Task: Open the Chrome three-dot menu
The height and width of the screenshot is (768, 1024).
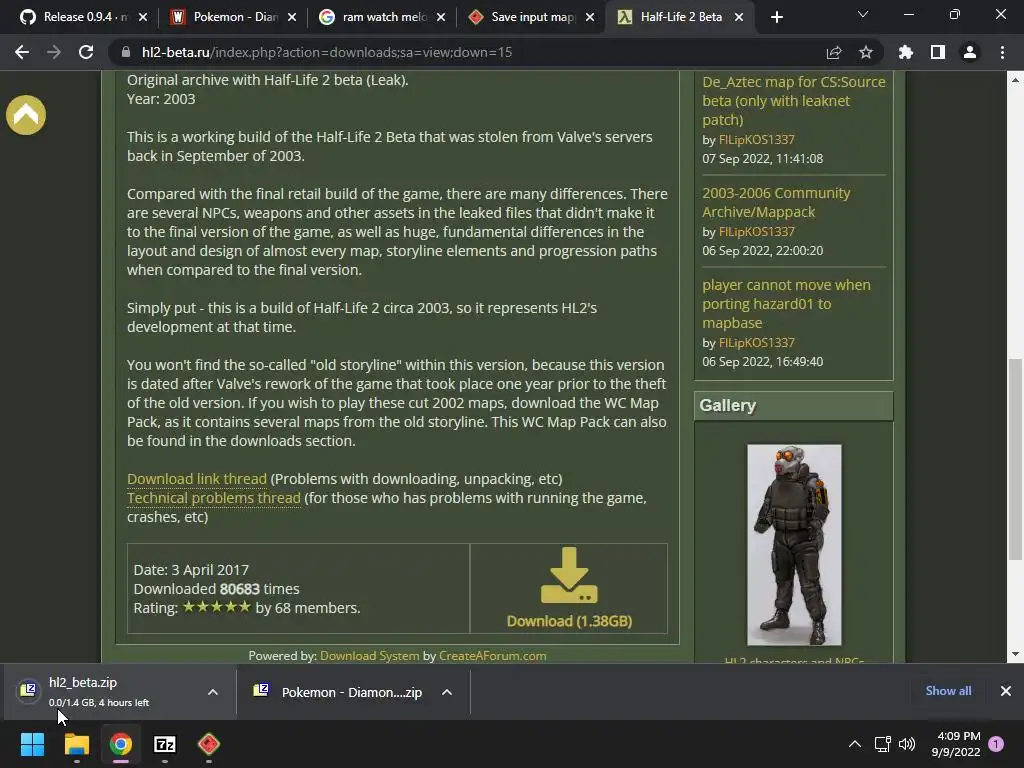Action: click(1002, 52)
